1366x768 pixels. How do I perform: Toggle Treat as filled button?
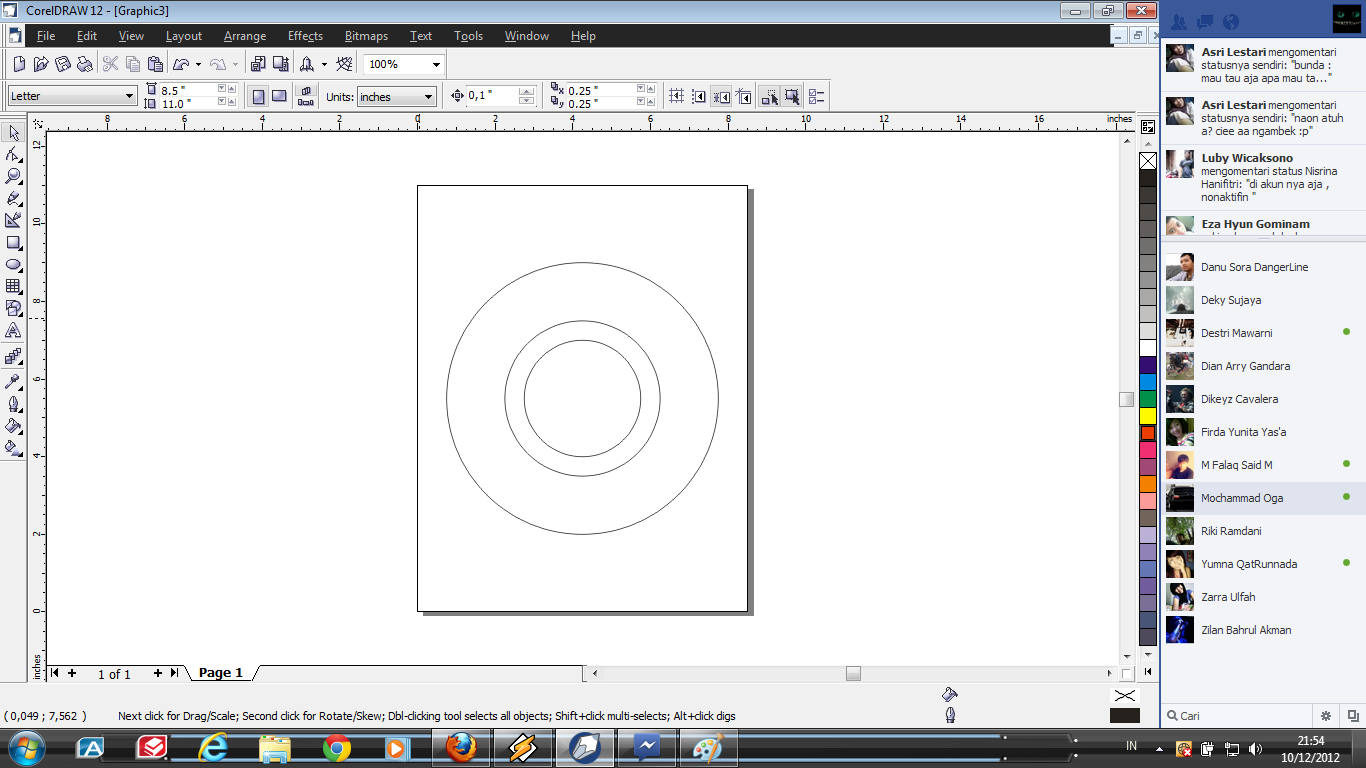pyautogui.click(x=791, y=97)
